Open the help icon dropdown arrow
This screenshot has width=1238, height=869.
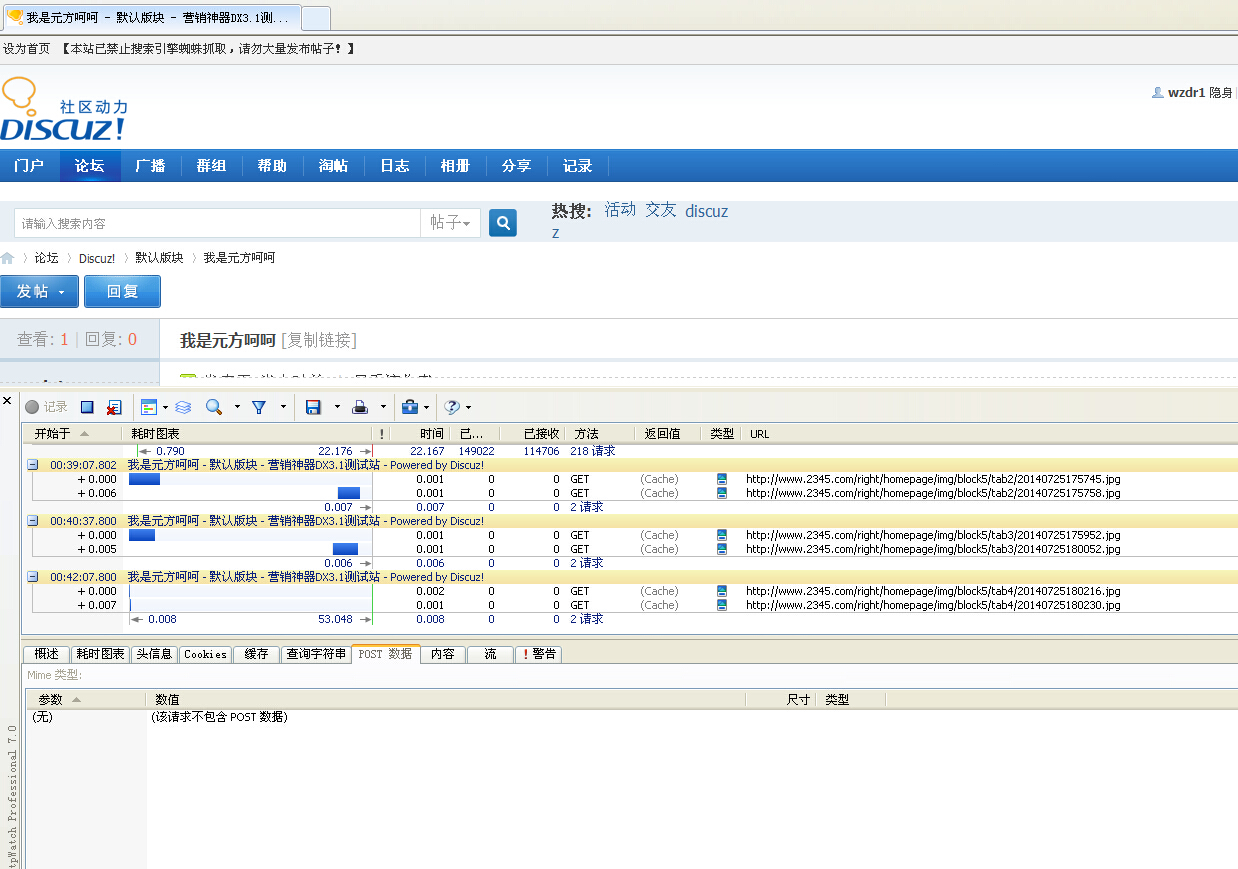[x=468, y=407]
